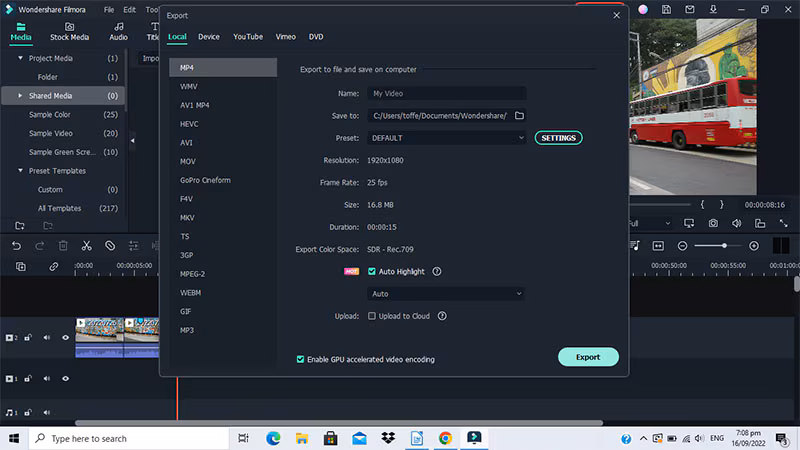The width and height of the screenshot is (800, 450).
Task: Click the add track icon
Action: [x=21, y=267]
